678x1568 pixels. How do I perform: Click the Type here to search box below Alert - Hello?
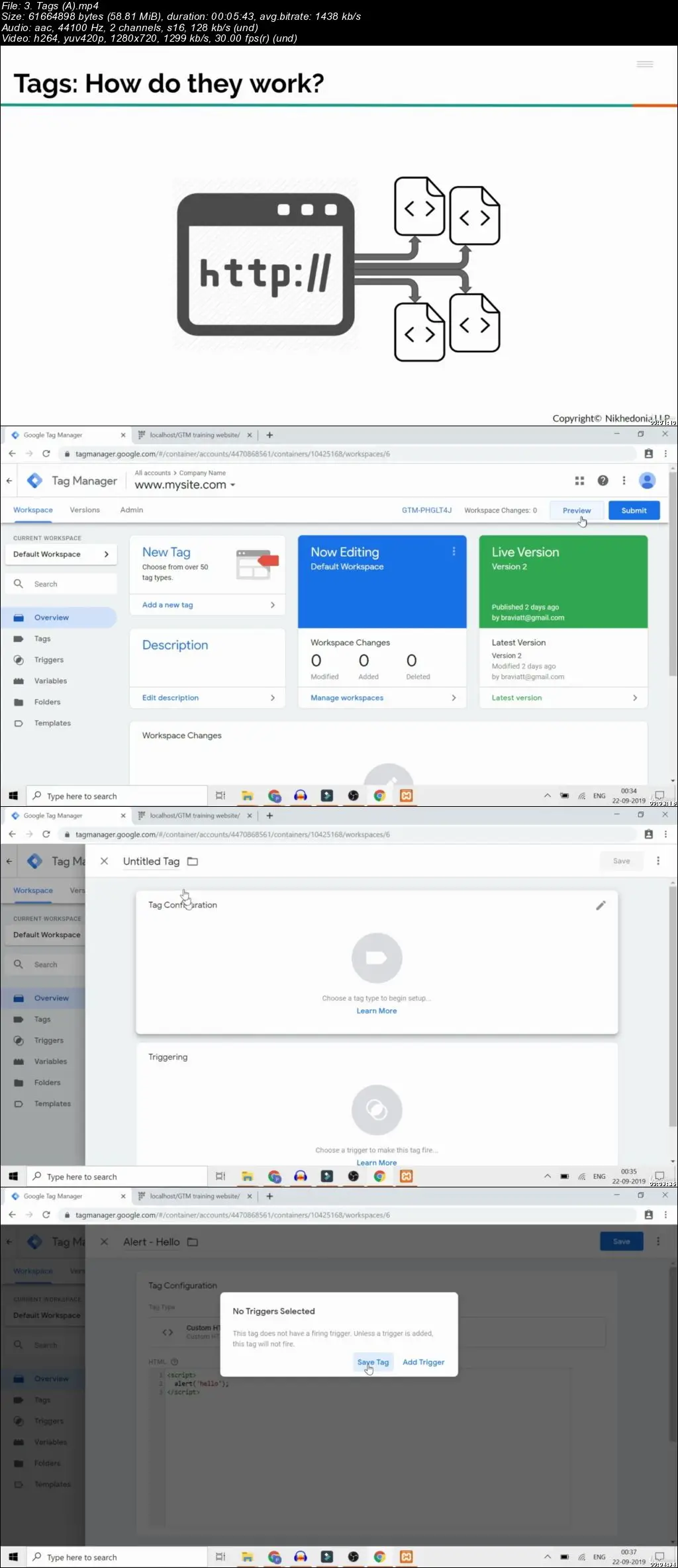coord(117,1557)
